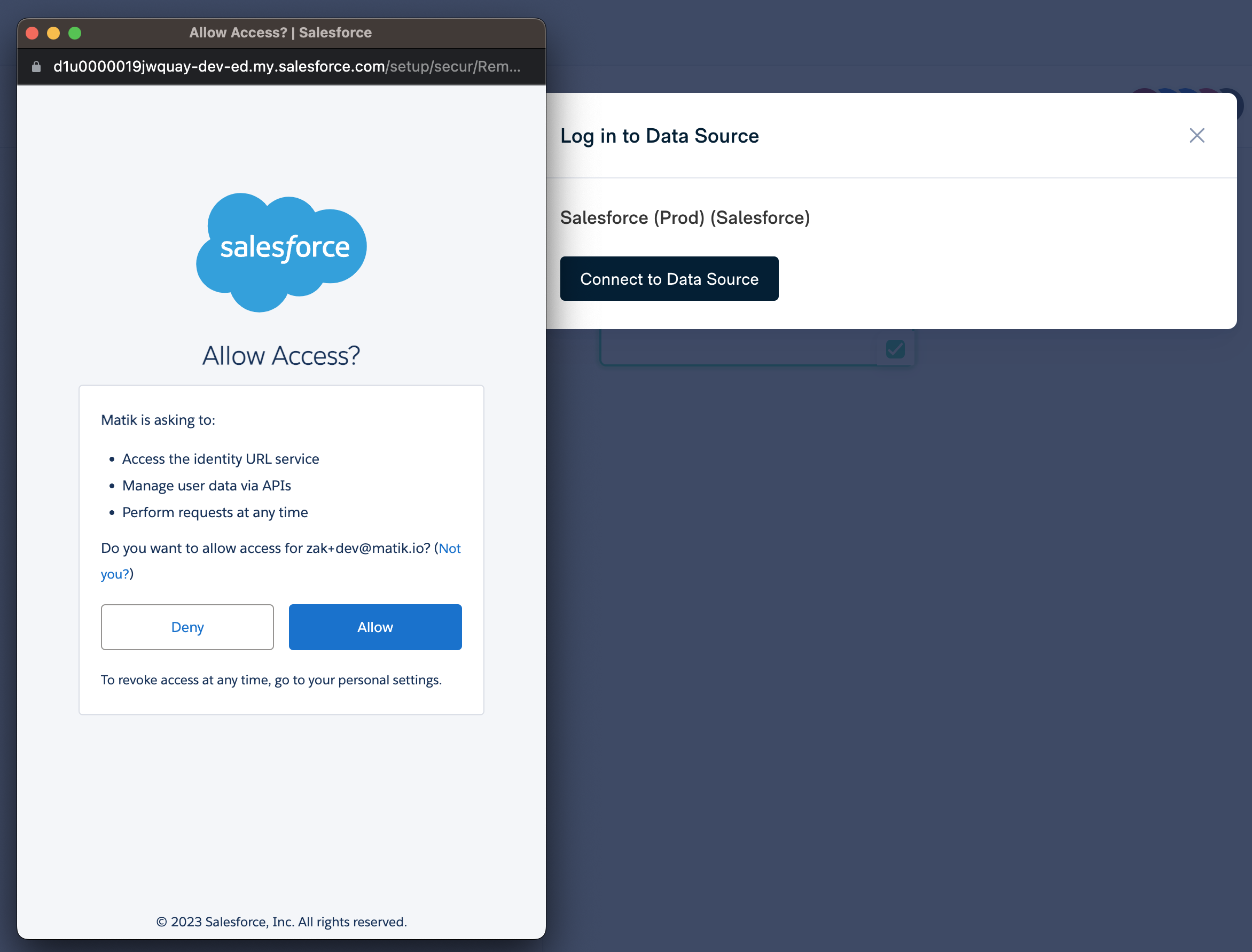Click the 'Allow Access? | Salesforce' window title

tap(280, 33)
